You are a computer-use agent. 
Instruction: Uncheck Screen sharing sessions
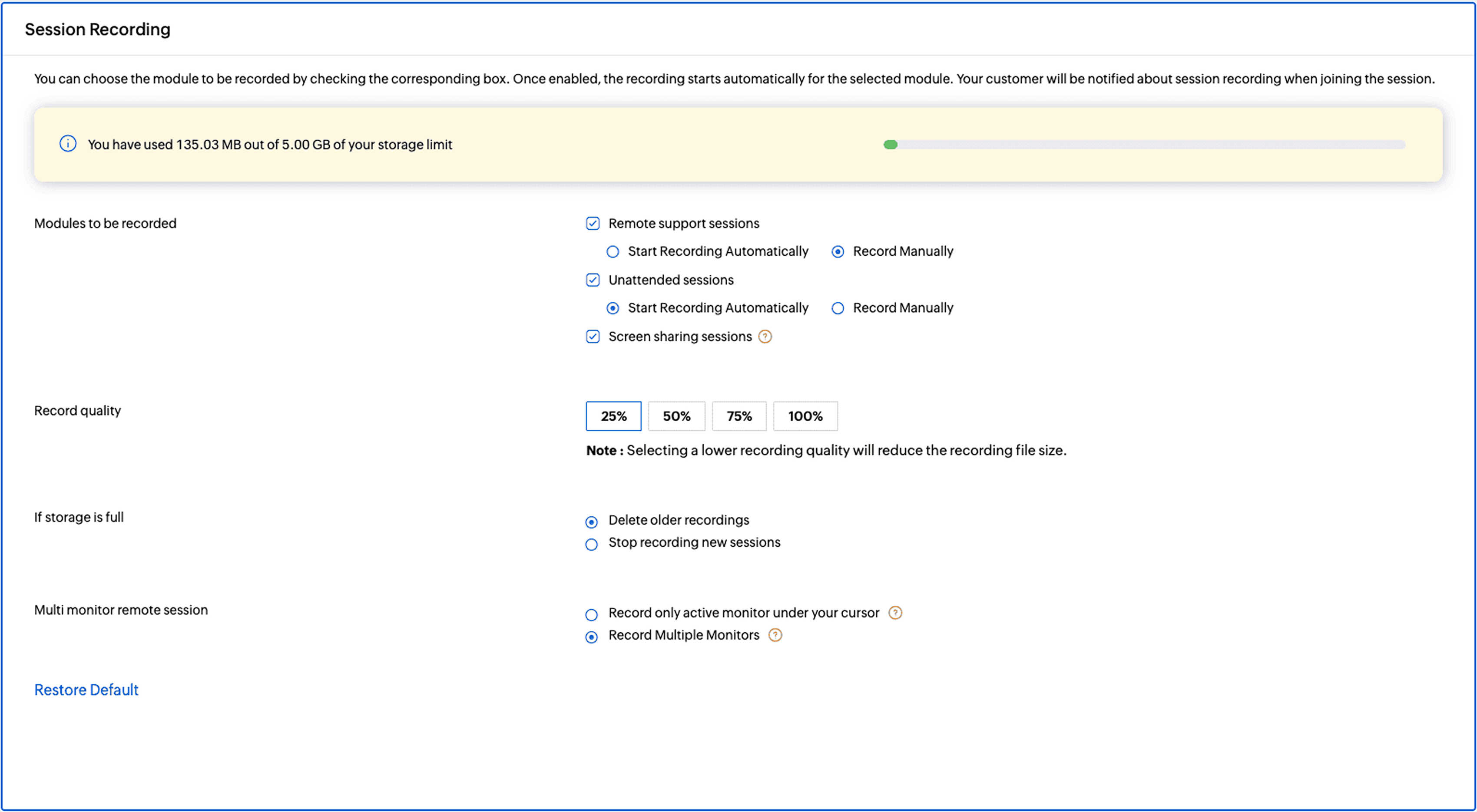coord(592,337)
